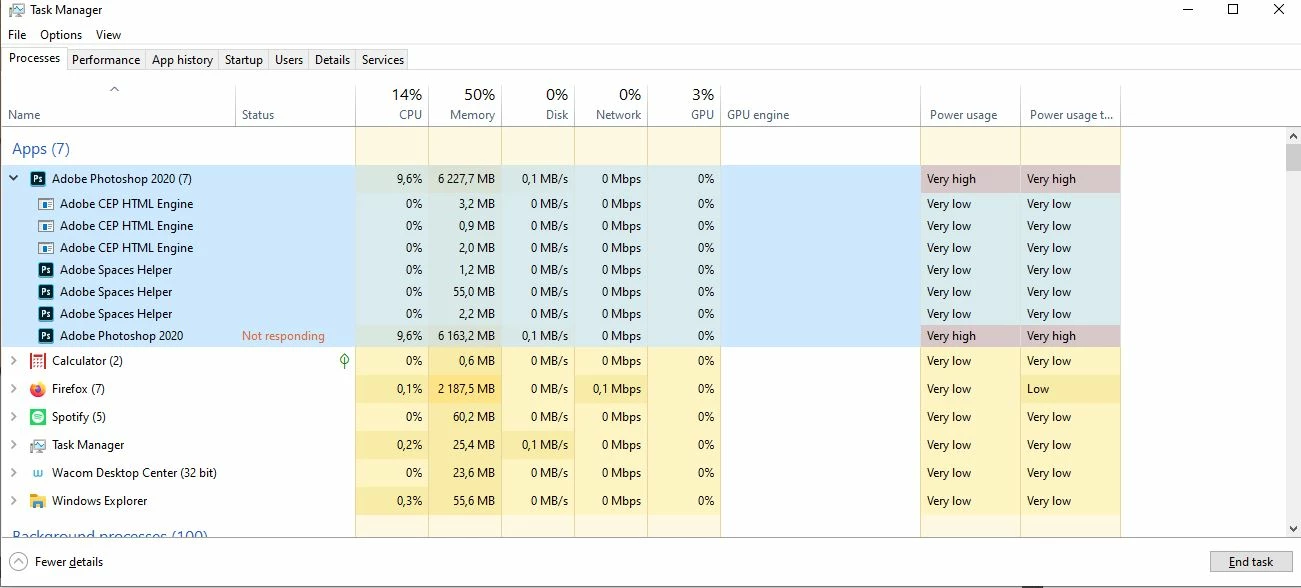1301x588 pixels.
Task: Sort by the Name column header
Action: tap(118, 104)
